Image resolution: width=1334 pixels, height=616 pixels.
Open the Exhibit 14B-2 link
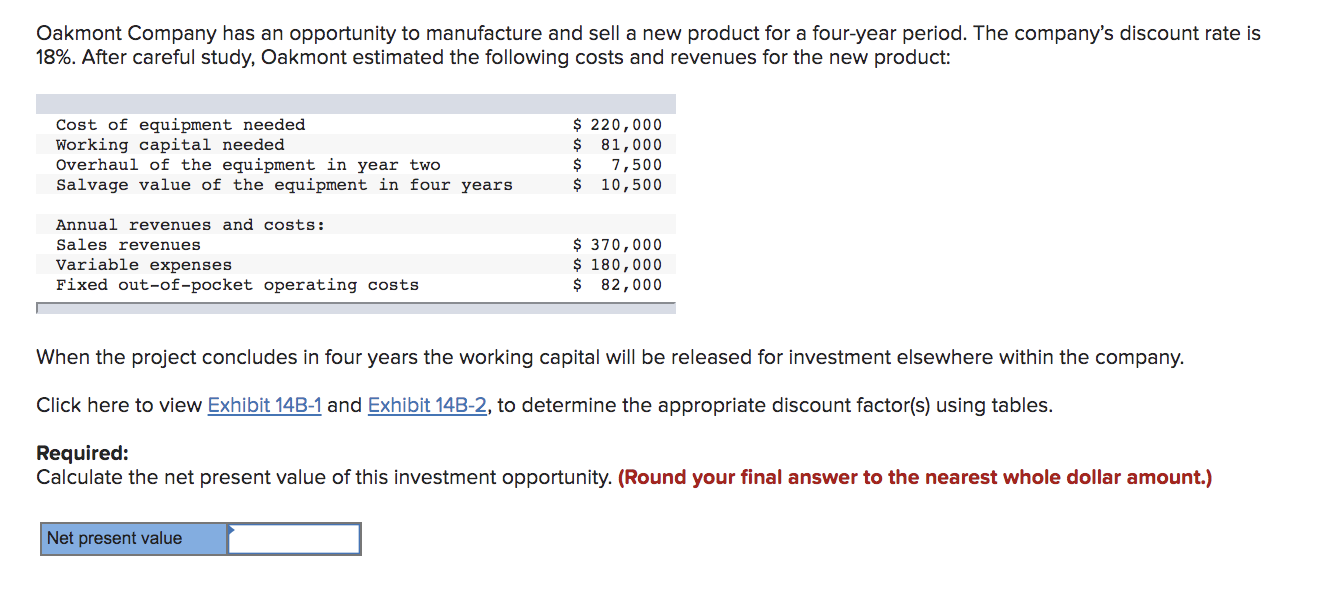pos(427,405)
